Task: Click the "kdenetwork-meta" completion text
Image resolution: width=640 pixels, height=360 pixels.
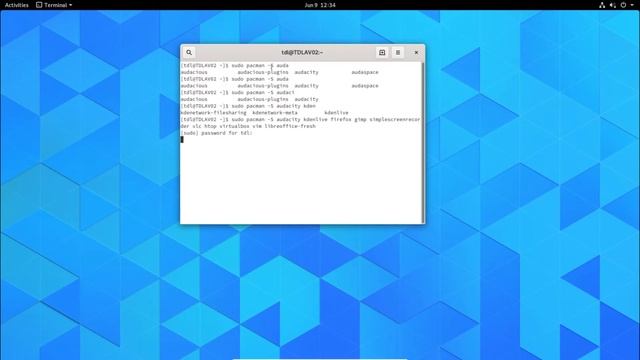Action: pos(275,113)
